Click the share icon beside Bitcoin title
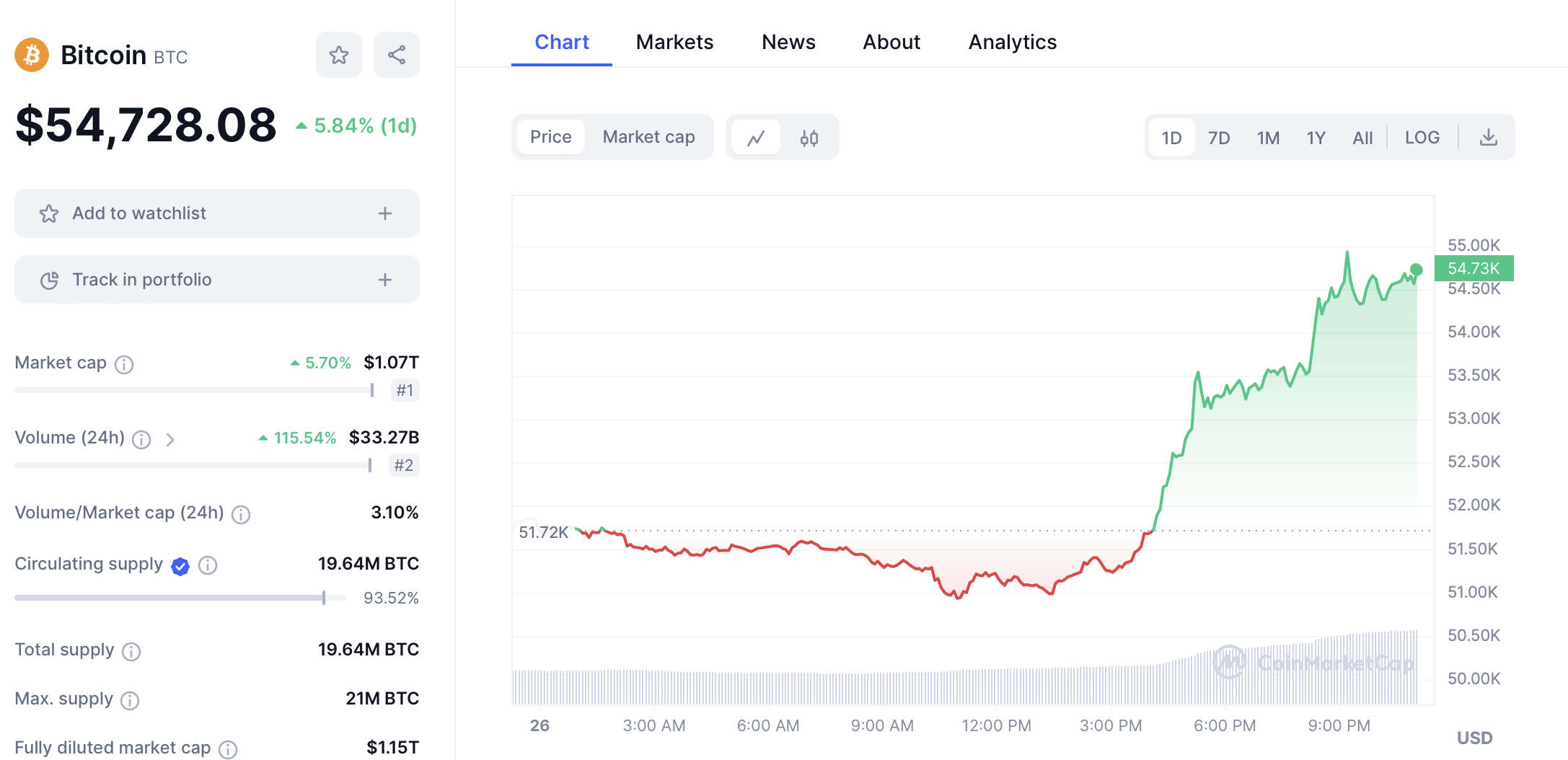The height and width of the screenshot is (760, 1568). tap(397, 55)
